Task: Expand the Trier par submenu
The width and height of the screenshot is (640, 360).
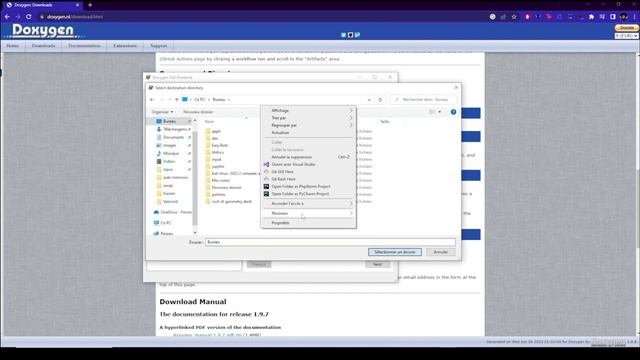Action: pos(308,118)
